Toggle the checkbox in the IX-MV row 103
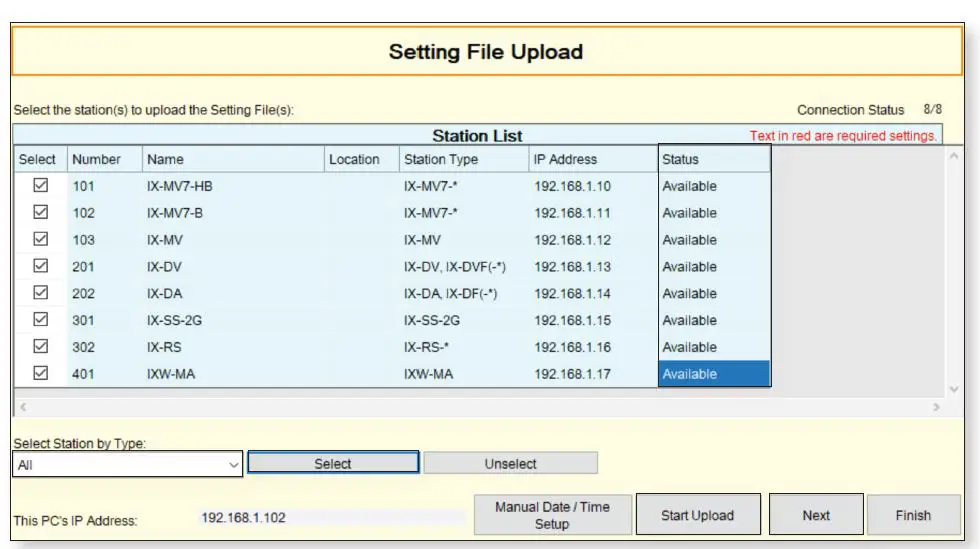Viewport: 980px width, 549px height. pyautogui.click(x=41, y=239)
